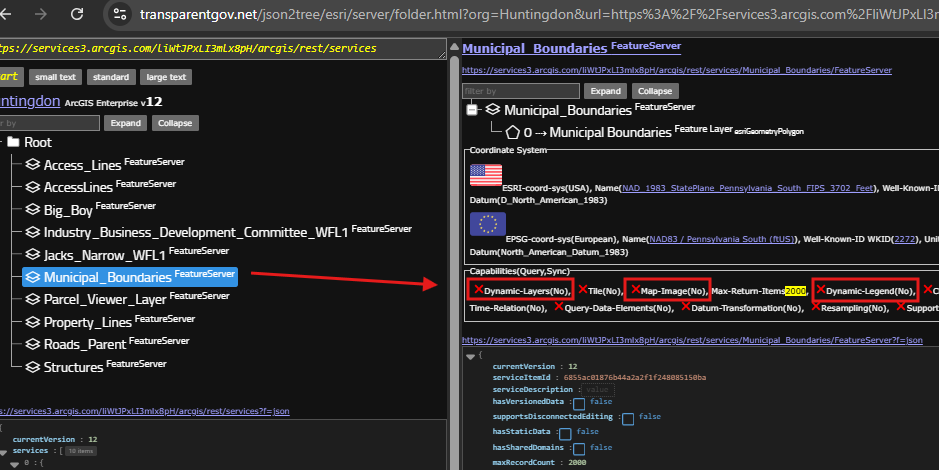Screen dimensions: 939x470
Task: Click Expand button in right panel
Action: 605,91
